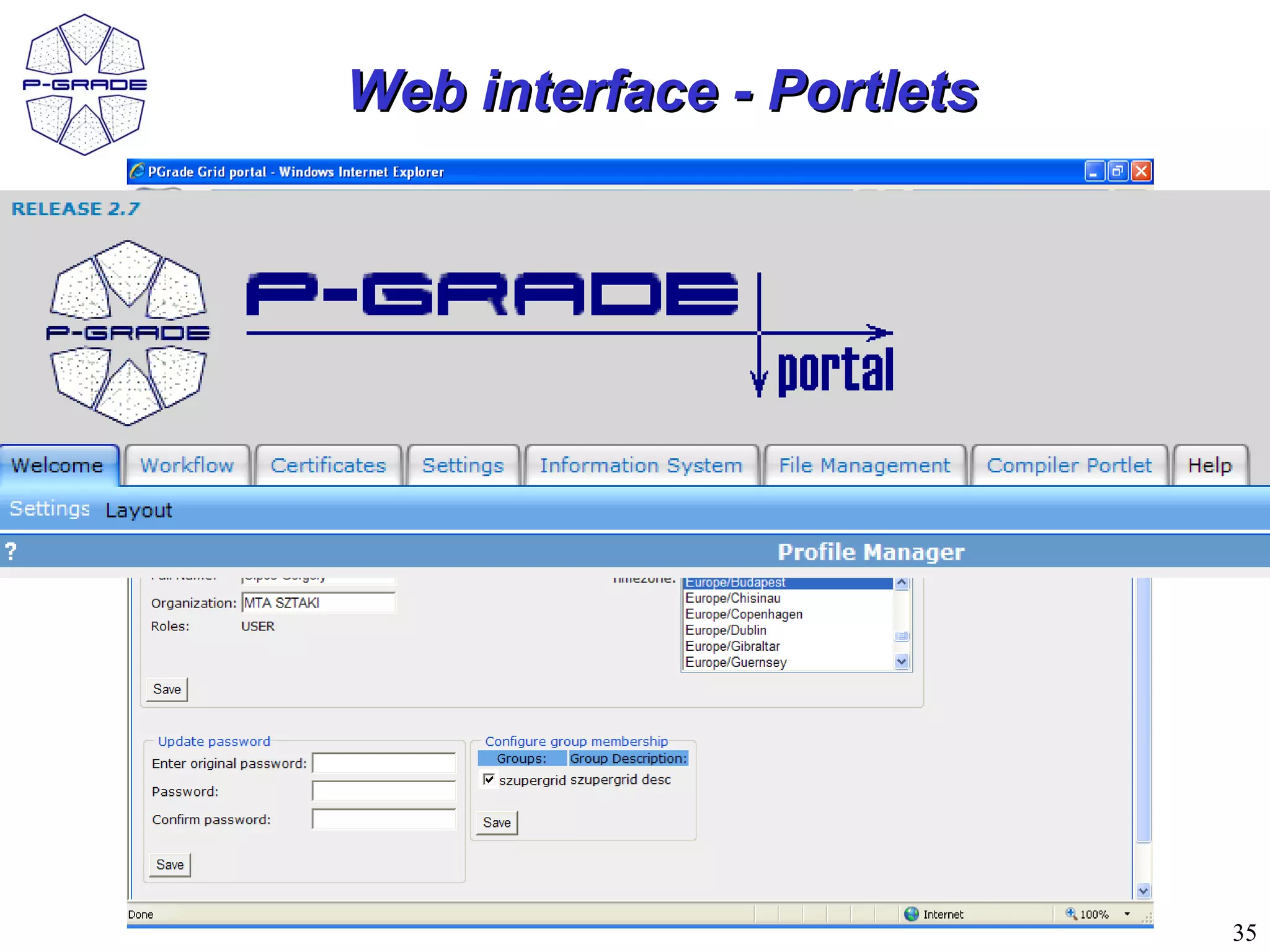Open the Welcome tab
Viewport: 1270px width, 952px height.
point(59,465)
